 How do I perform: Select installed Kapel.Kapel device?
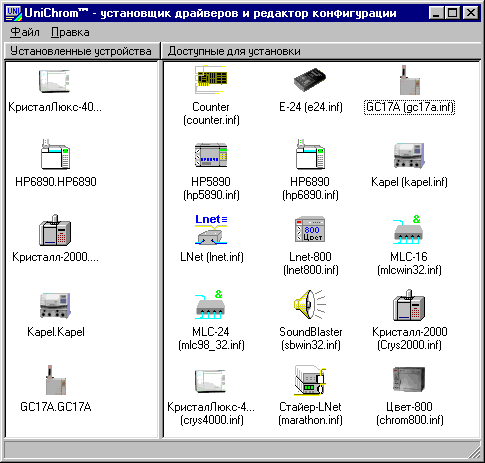[x=55, y=305]
